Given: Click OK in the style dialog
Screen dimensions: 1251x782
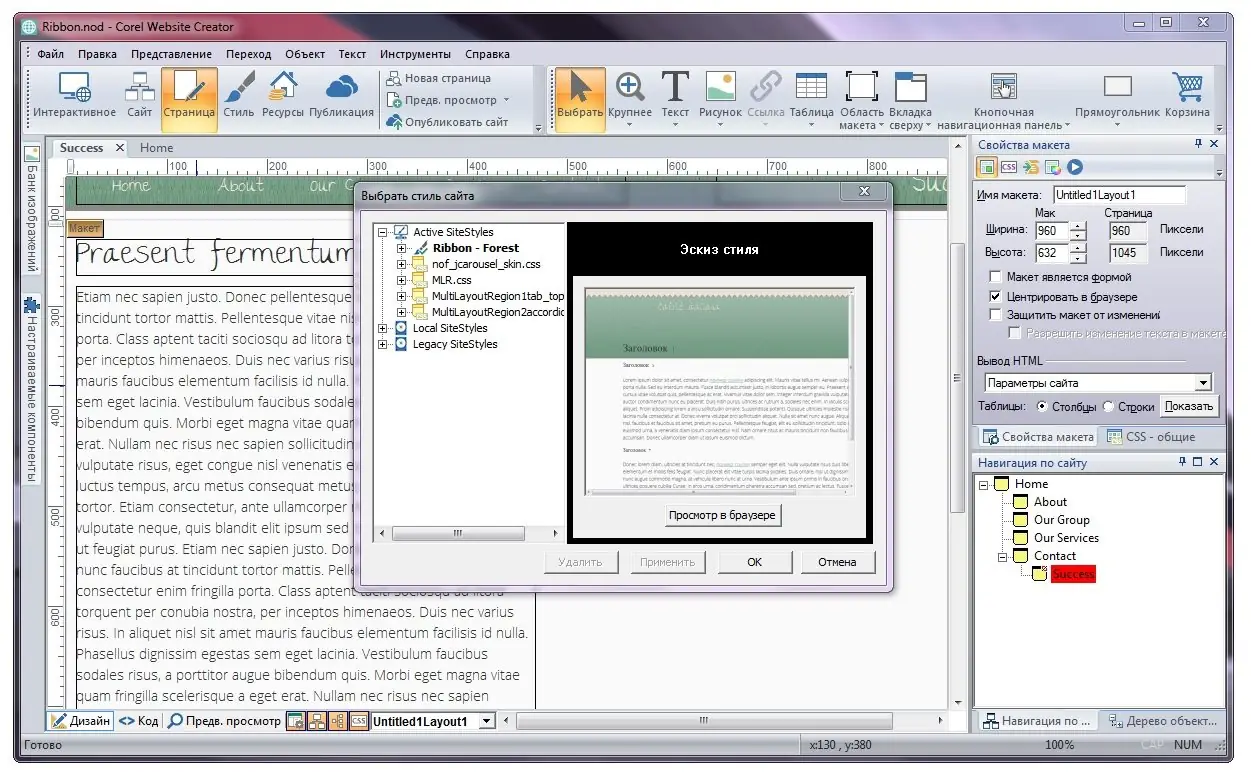Looking at the screenshot, I should (755, 562).
